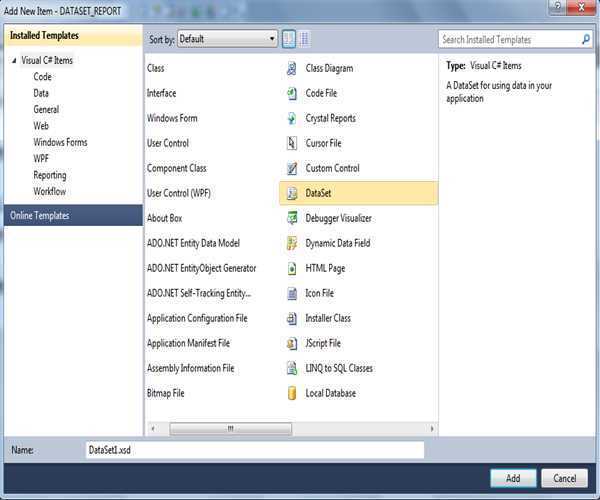Screen dimensions: 600x500
Task: Open the Sort by dropdown
Action: point(228,39)
